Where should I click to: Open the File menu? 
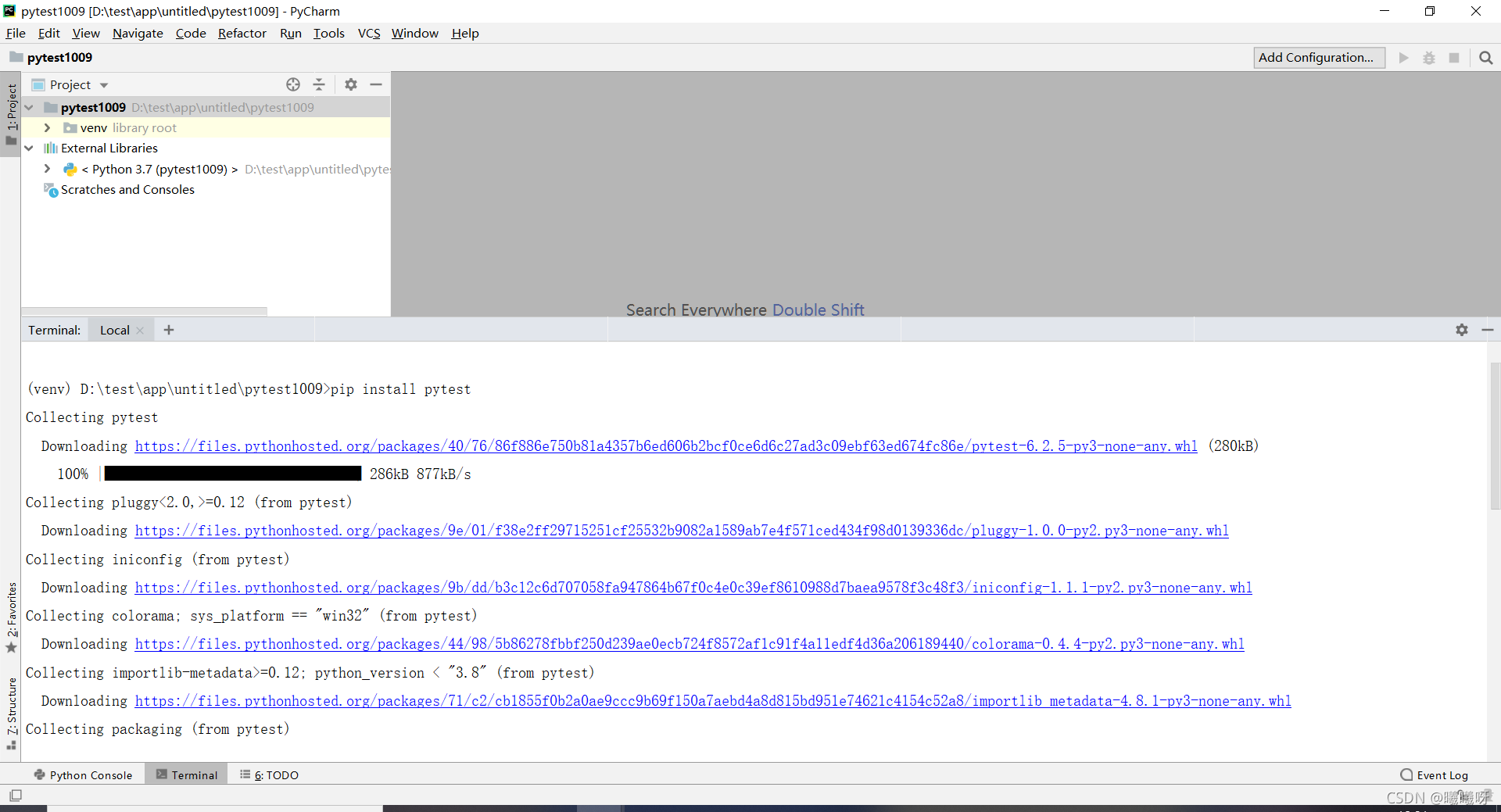click(16, 33)
